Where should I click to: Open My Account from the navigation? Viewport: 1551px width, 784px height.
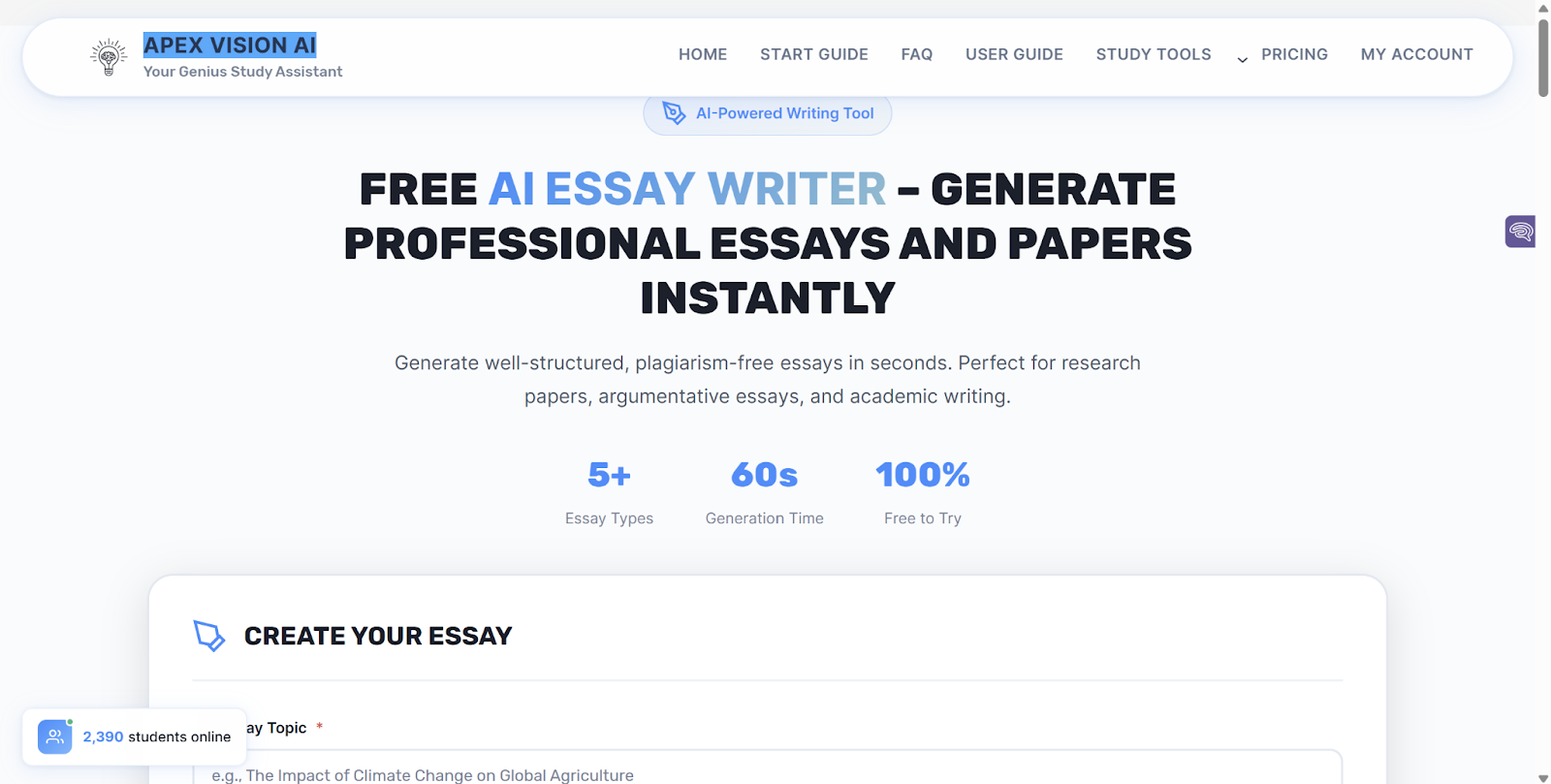(1416, 54)
